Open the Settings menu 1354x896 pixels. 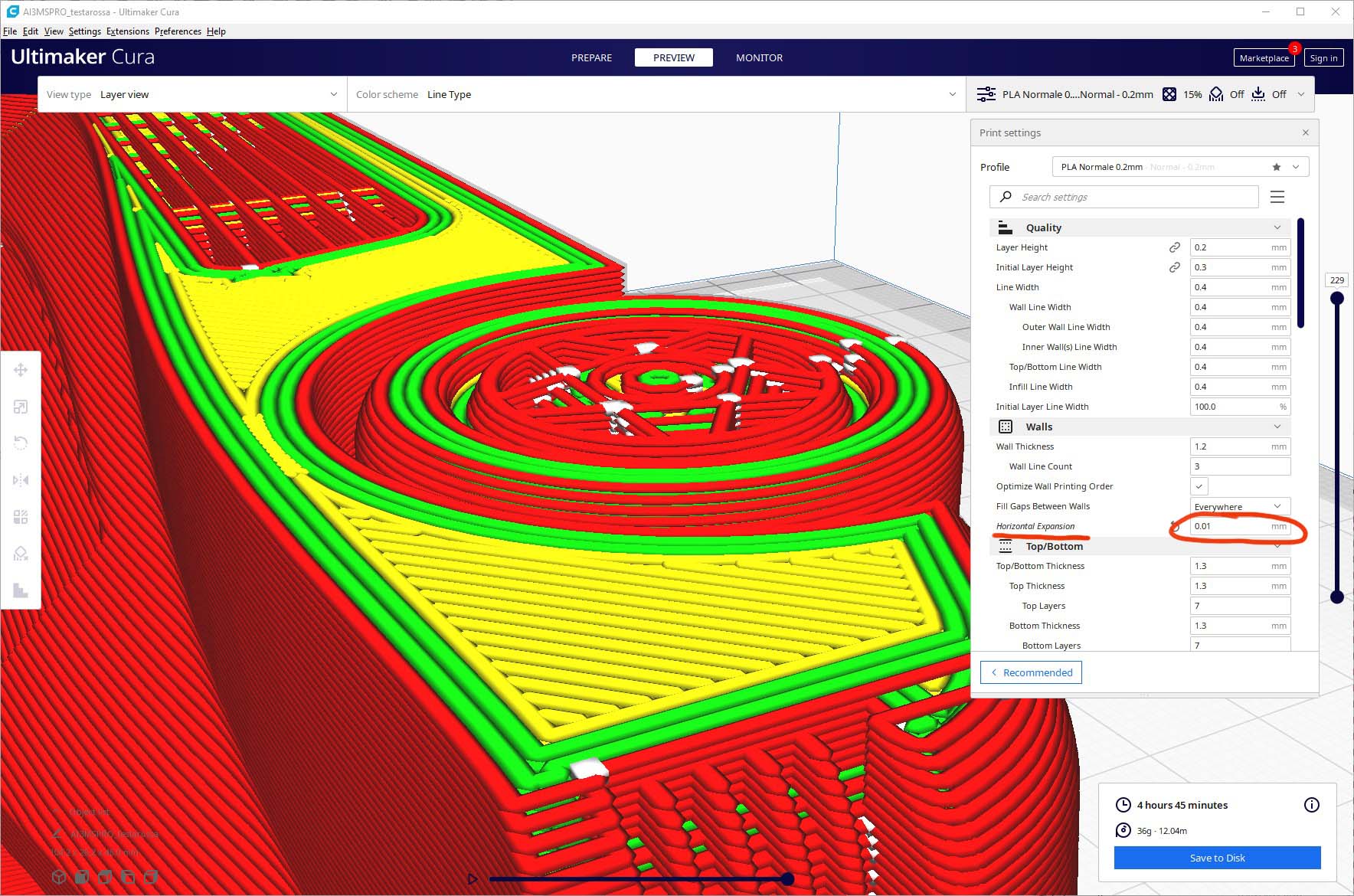click(x=85, y=31)
